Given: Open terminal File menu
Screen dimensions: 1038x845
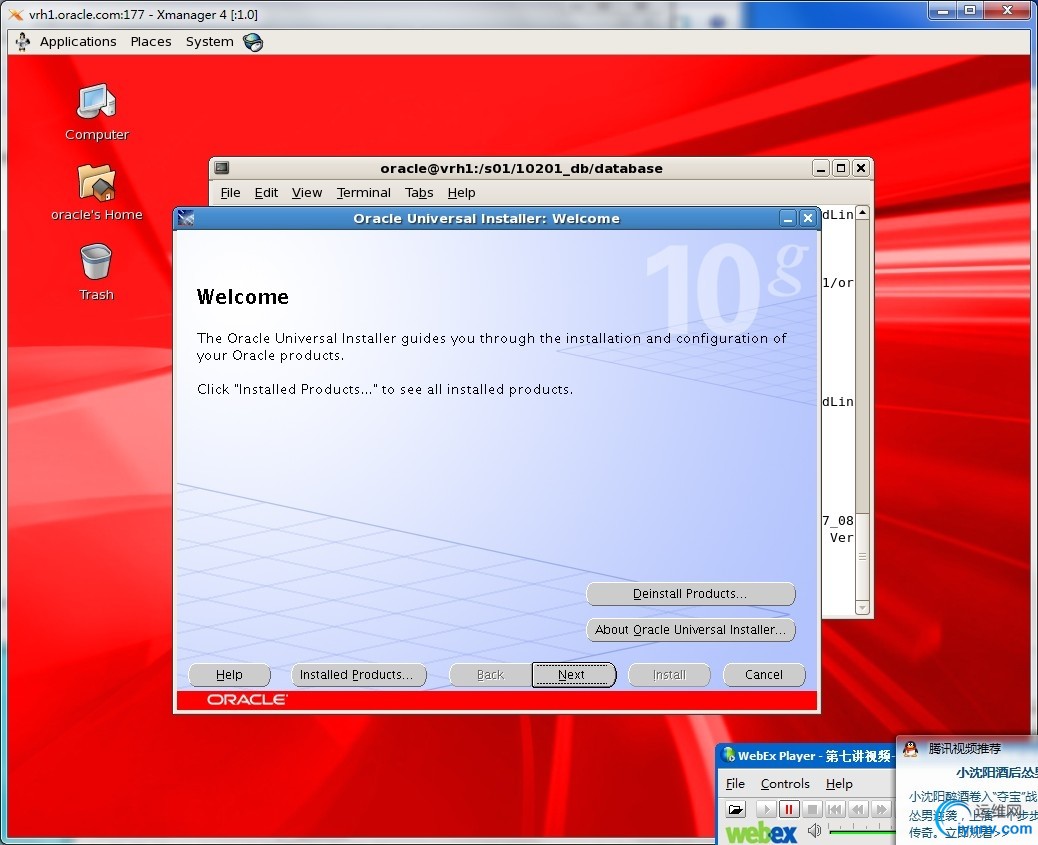Looking at the screenshot, I should [230, 193].
